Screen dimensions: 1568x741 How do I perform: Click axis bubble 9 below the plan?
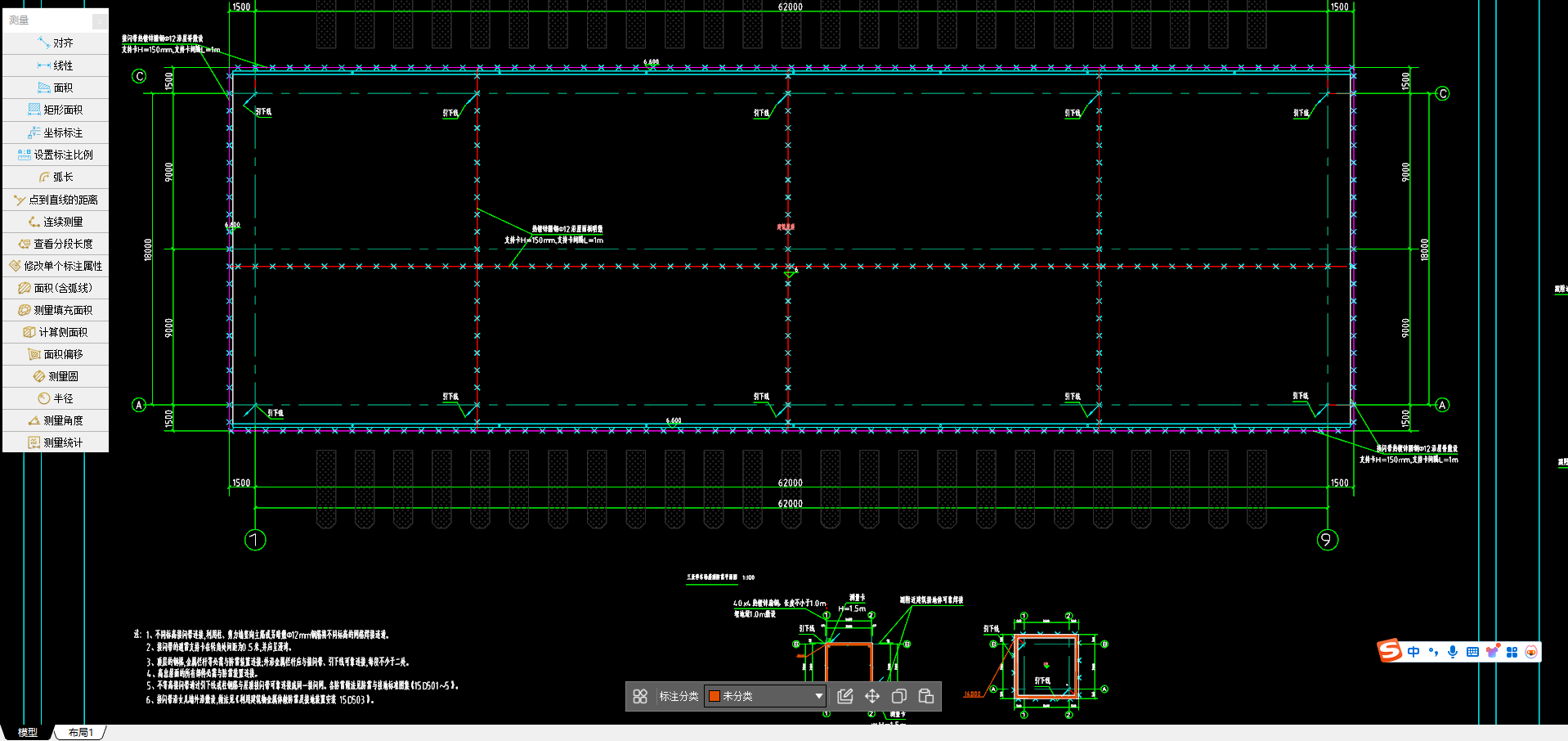click(x=1327, y=540)
